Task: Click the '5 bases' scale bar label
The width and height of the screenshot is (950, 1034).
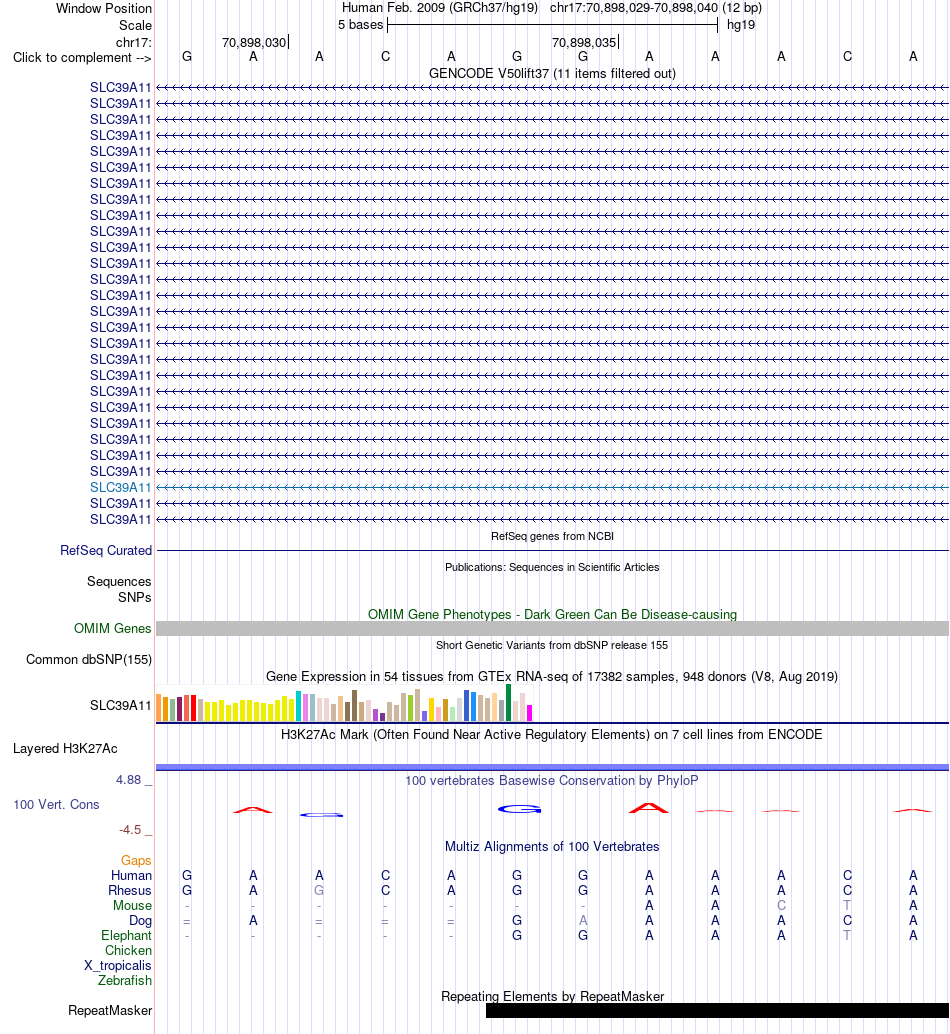Action: [x=360, y=24]
